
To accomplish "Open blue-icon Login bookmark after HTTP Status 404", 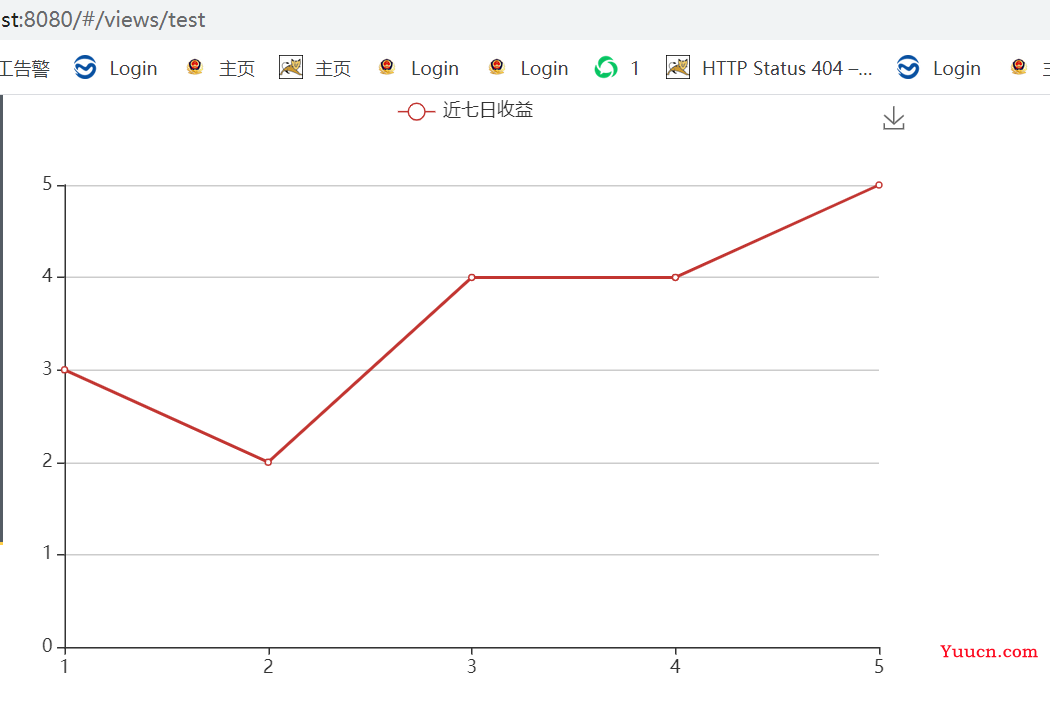I will [939, 68].
